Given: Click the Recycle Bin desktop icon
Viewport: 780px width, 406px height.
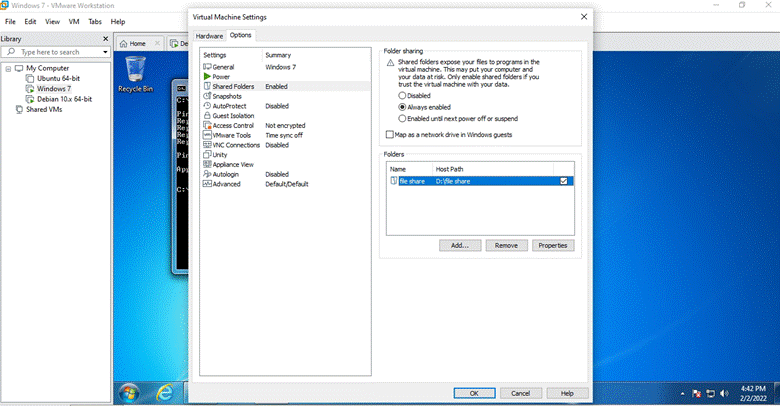Looking at the screenshot, I should [x=135, y=74].
